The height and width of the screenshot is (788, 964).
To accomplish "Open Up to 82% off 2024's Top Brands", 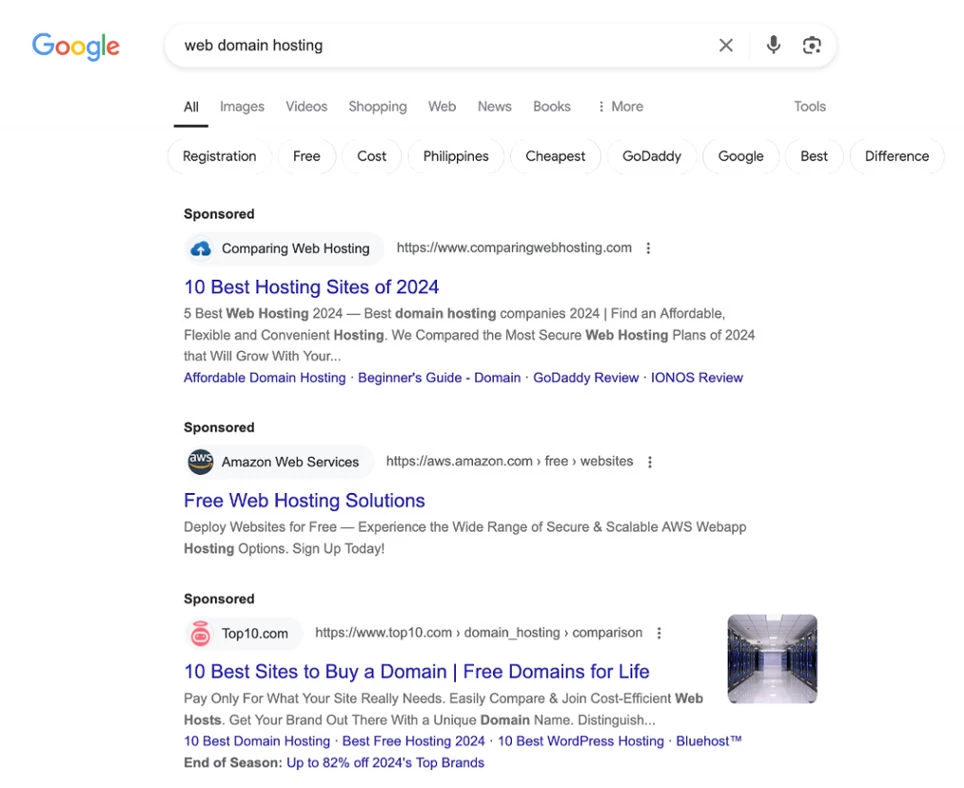I will 385,763.
